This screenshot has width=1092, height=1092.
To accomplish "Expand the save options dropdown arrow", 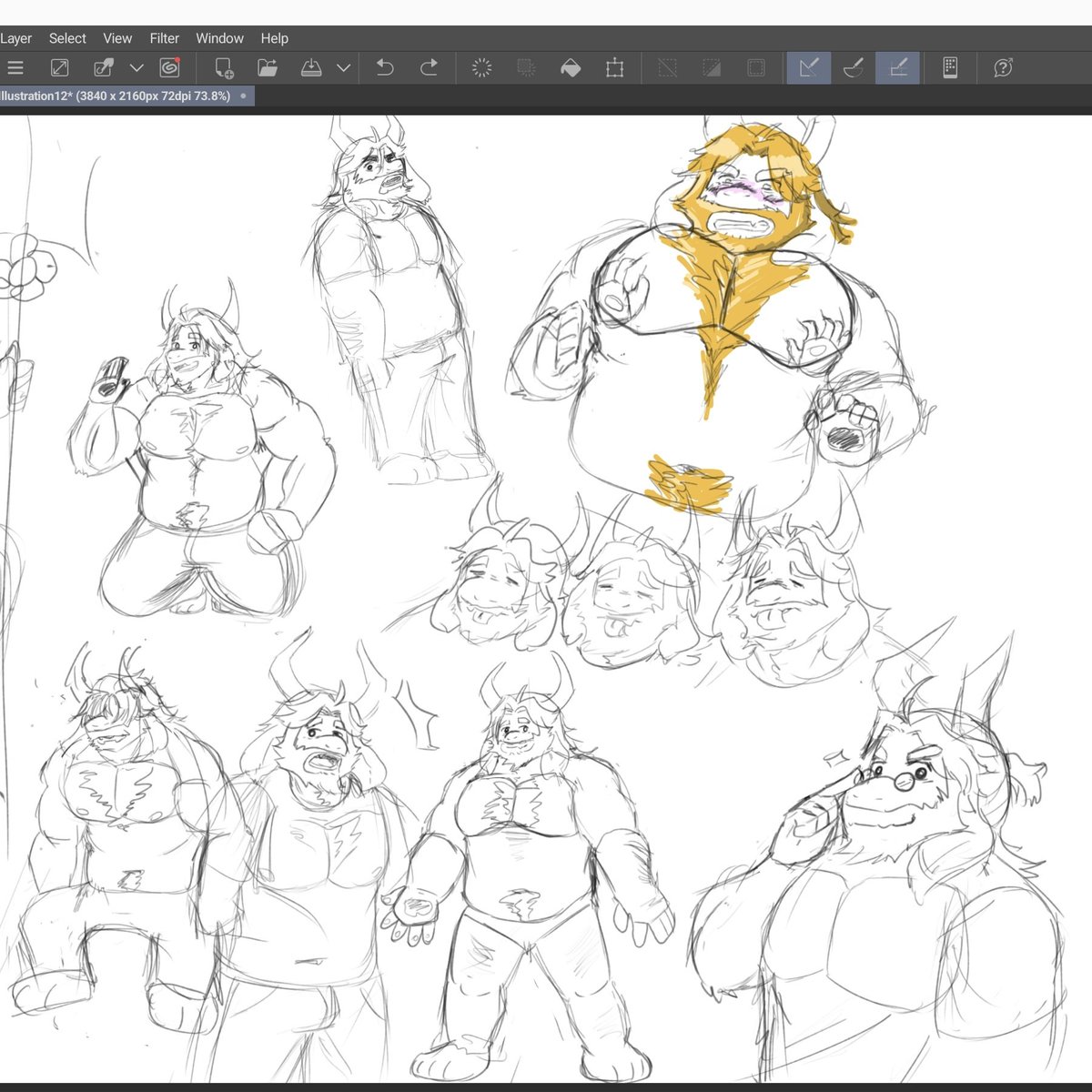I will (x=343, y=67).
